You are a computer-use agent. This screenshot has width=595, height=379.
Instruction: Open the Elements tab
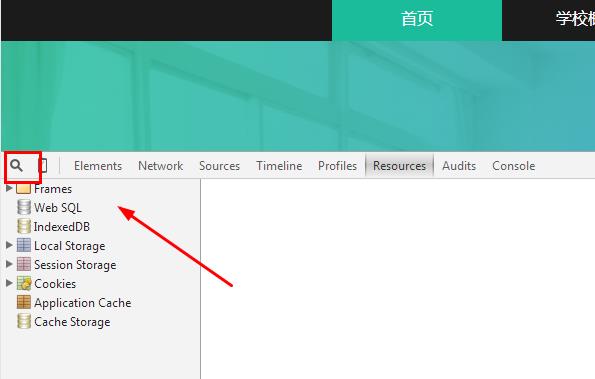[x=98, y=166]
